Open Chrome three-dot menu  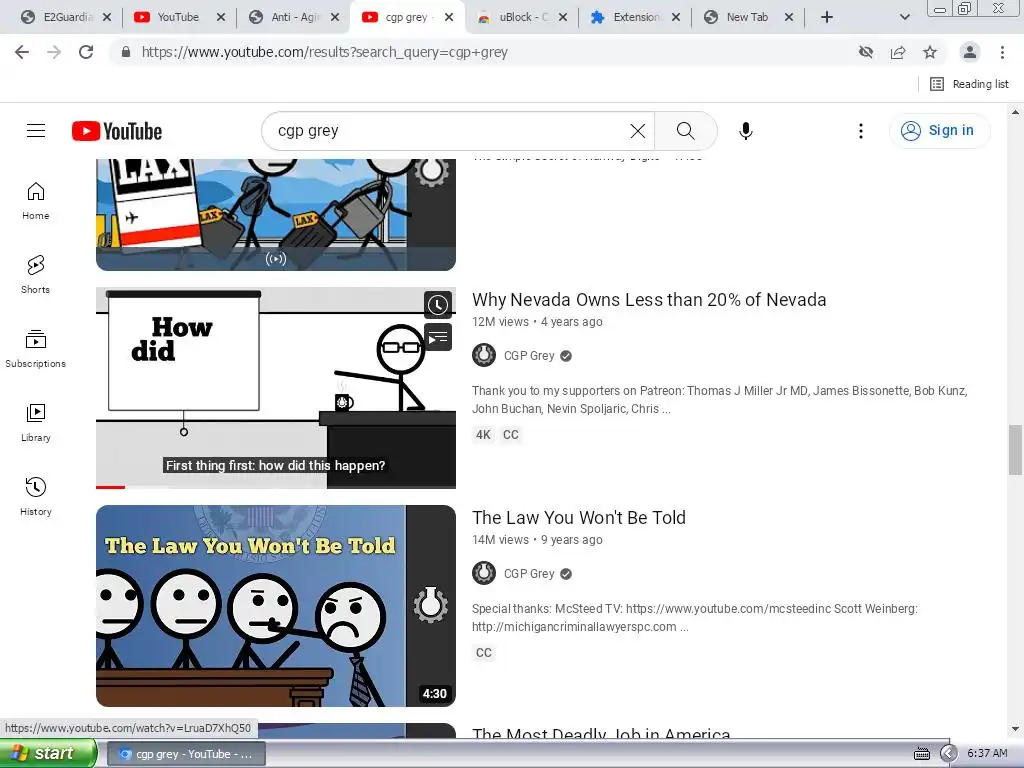tap(1002, 52)
